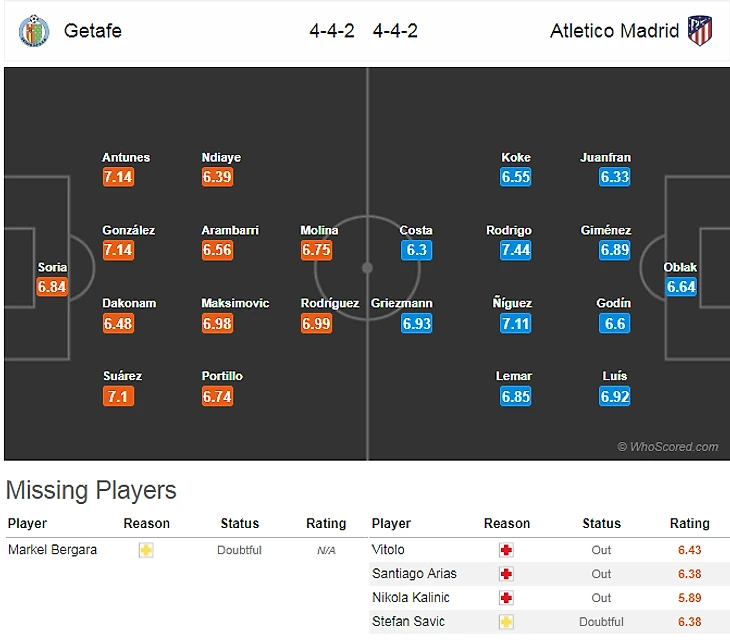Click the Getafe Rating column header

click(x=325, y=524)
